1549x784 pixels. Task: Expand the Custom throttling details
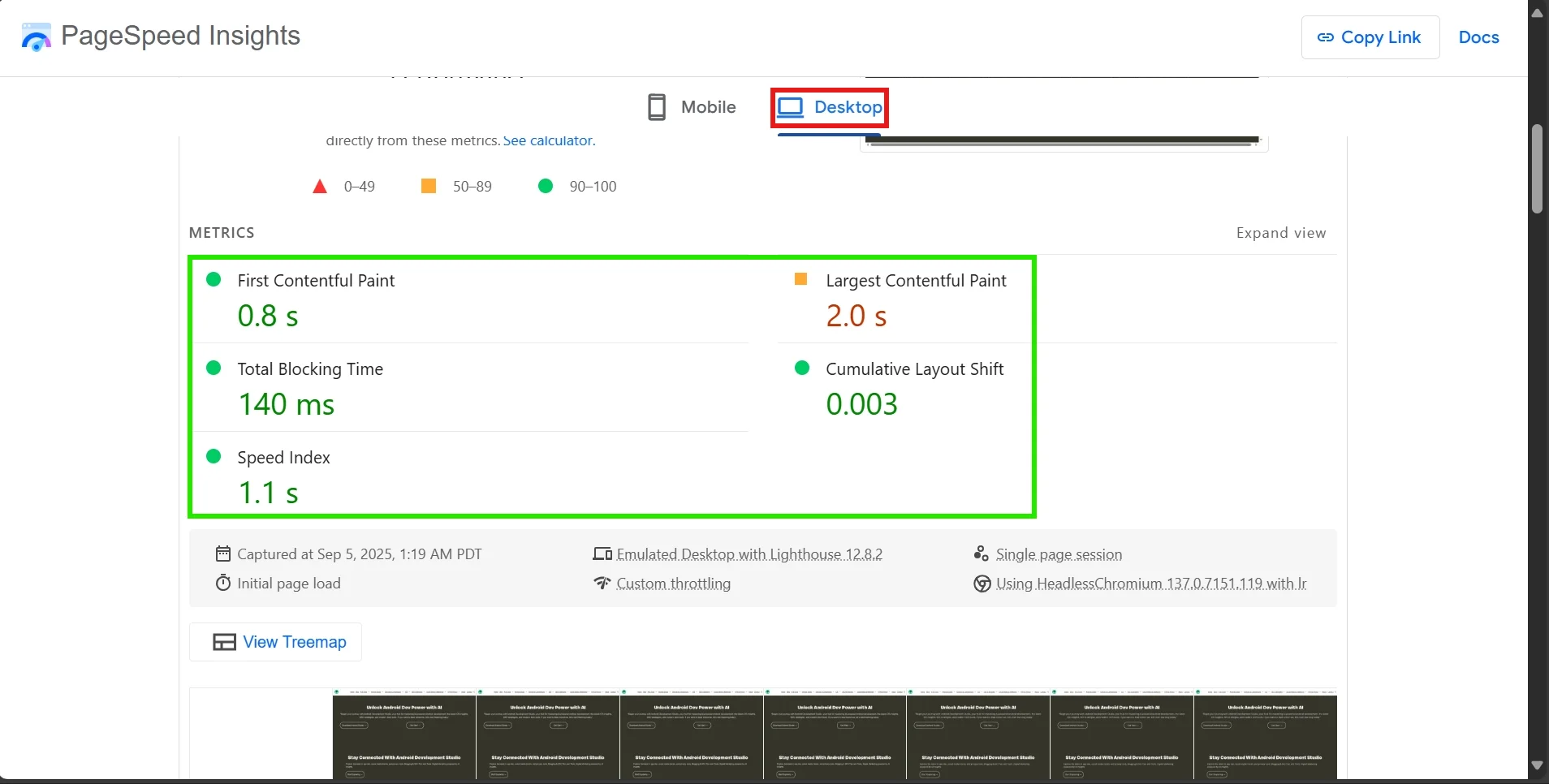[x=673, y=584]
